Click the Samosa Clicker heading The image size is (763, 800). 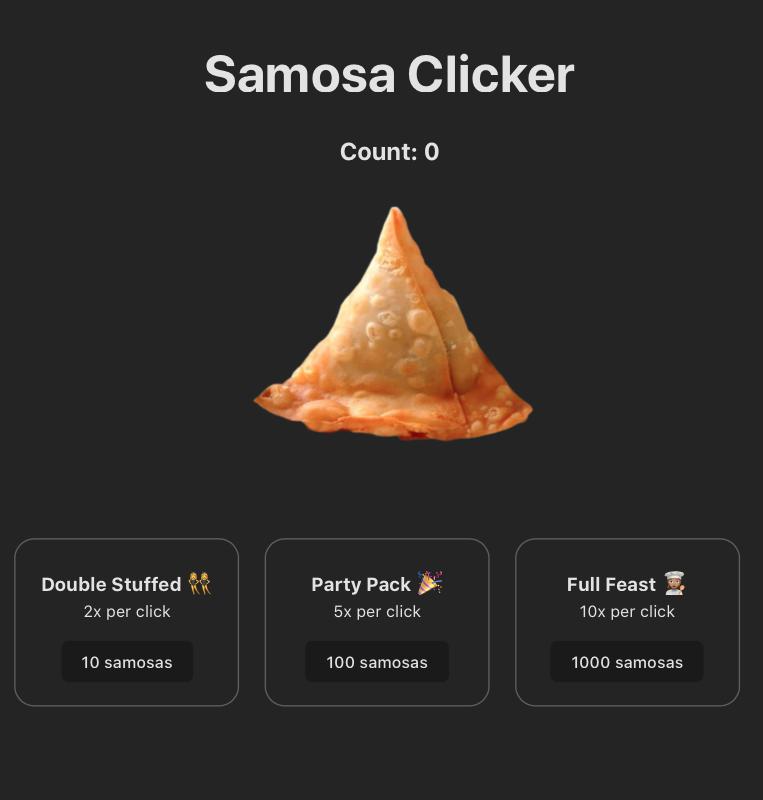389,74
